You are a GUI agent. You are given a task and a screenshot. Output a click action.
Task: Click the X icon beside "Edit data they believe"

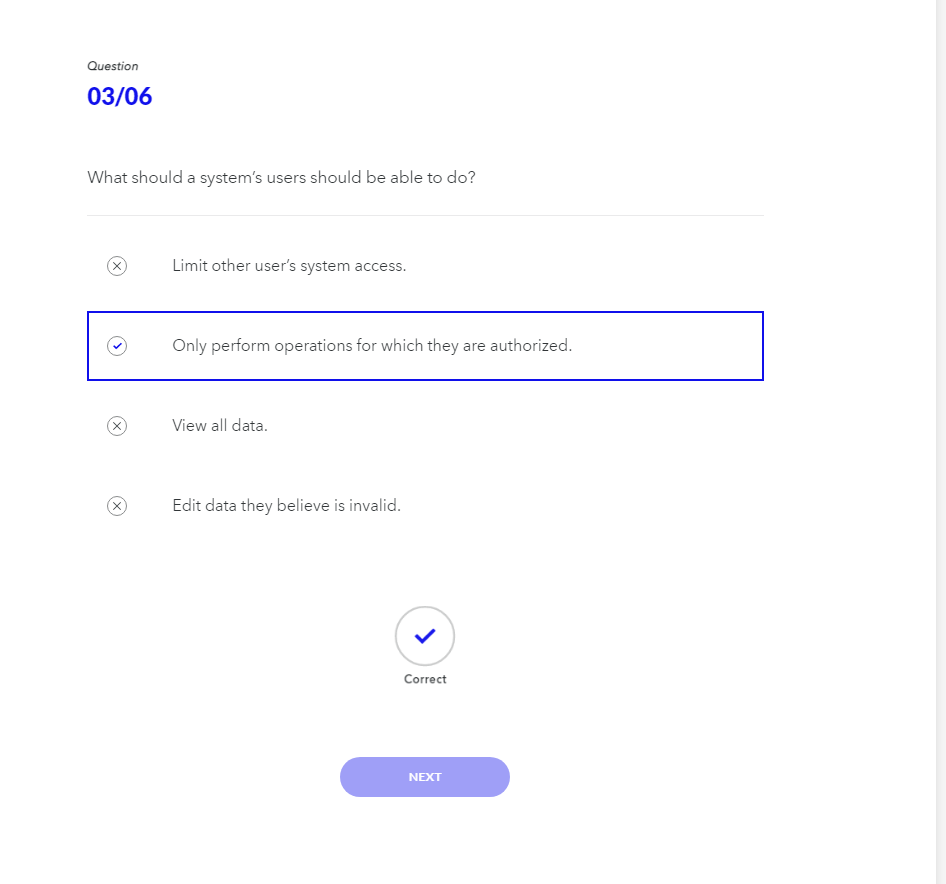pos(117,506)
